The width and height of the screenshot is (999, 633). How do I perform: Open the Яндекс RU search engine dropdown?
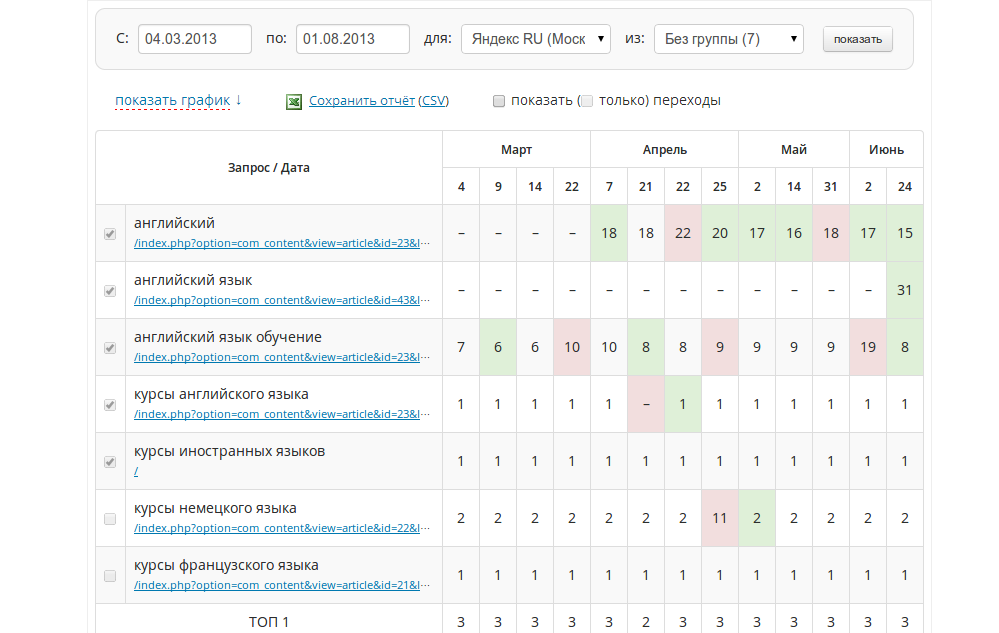536,39
